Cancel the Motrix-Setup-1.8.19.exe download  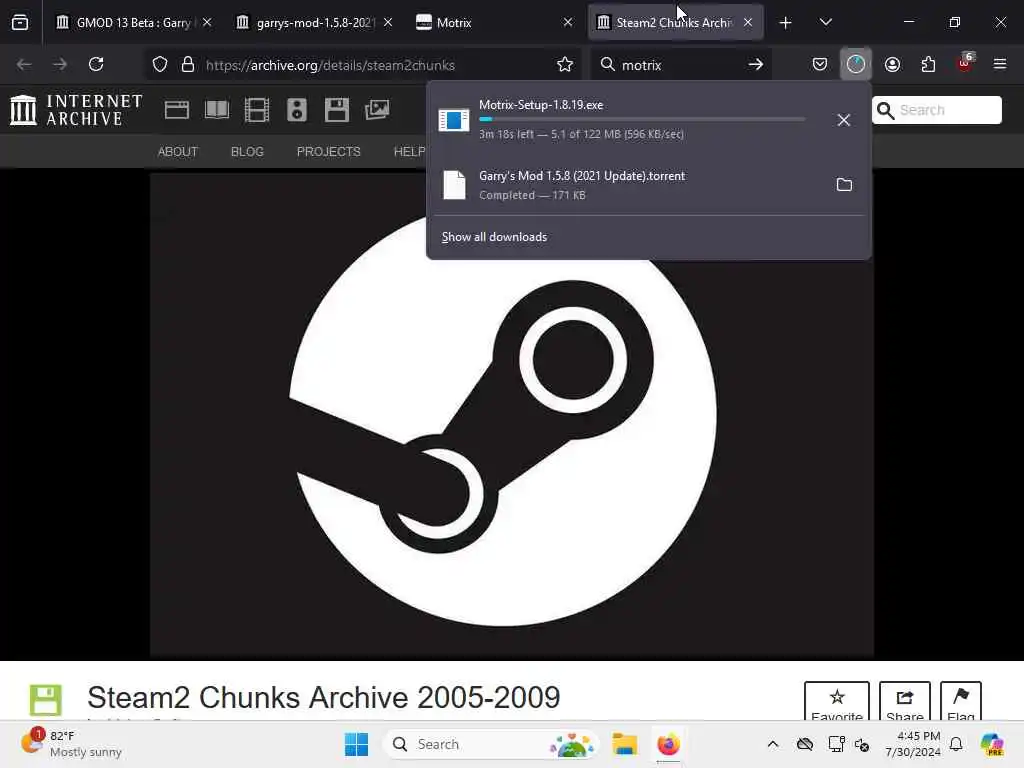pyautogui.click(x=844, y=120)
